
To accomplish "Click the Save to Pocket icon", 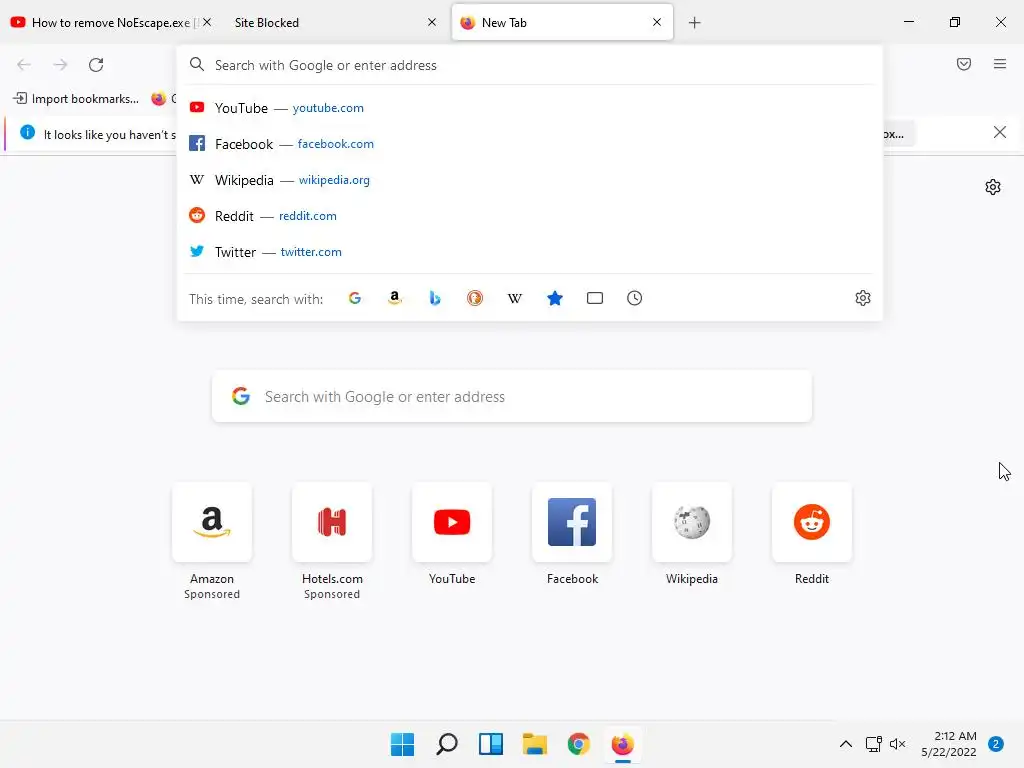I will pos(964,64).
